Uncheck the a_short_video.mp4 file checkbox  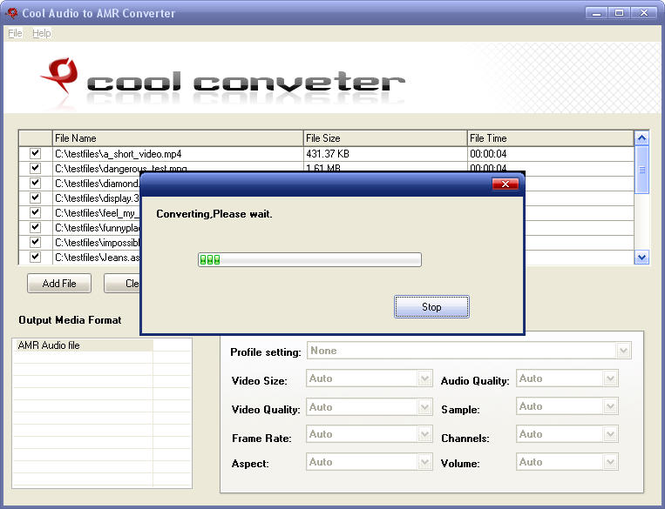(x=35, y=153)
